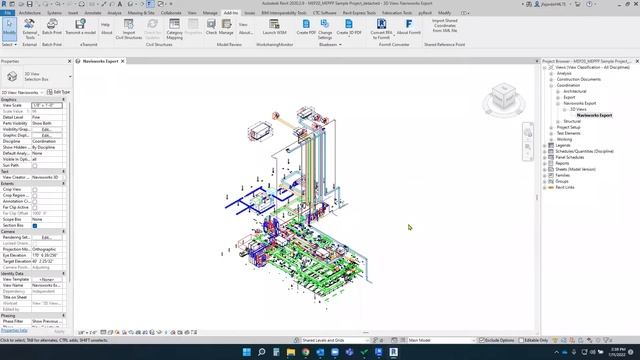Open Windows taskbar search
640x360 pixels.
point(262,352)
